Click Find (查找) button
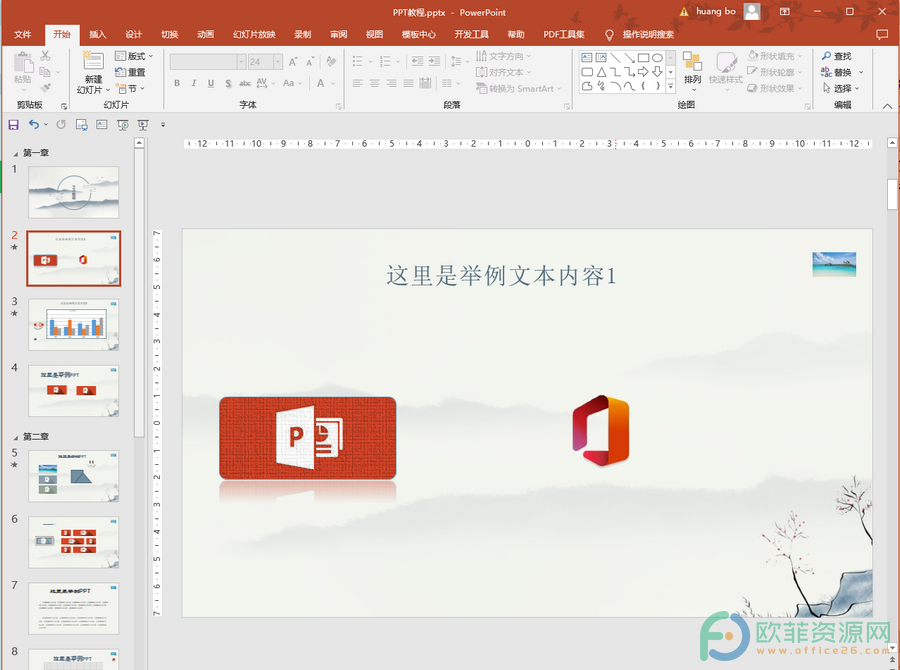The width and height of the screenshot is (900, 670). pyautogui.click(x=836, y=56)
